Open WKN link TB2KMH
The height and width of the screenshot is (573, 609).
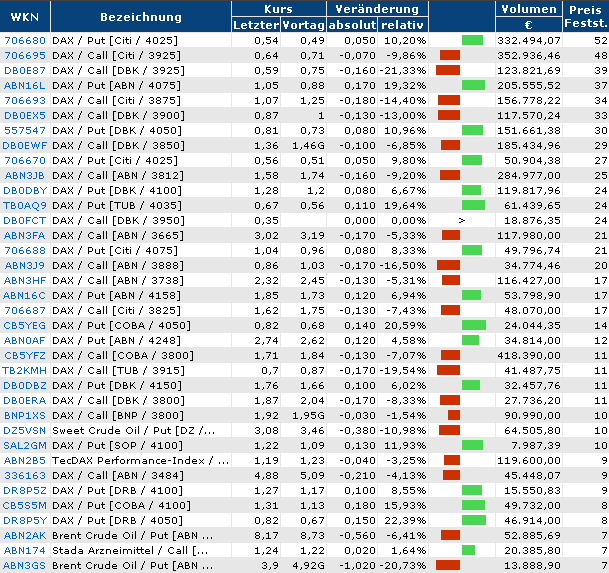pyautogui.click(x=25, y=371)
